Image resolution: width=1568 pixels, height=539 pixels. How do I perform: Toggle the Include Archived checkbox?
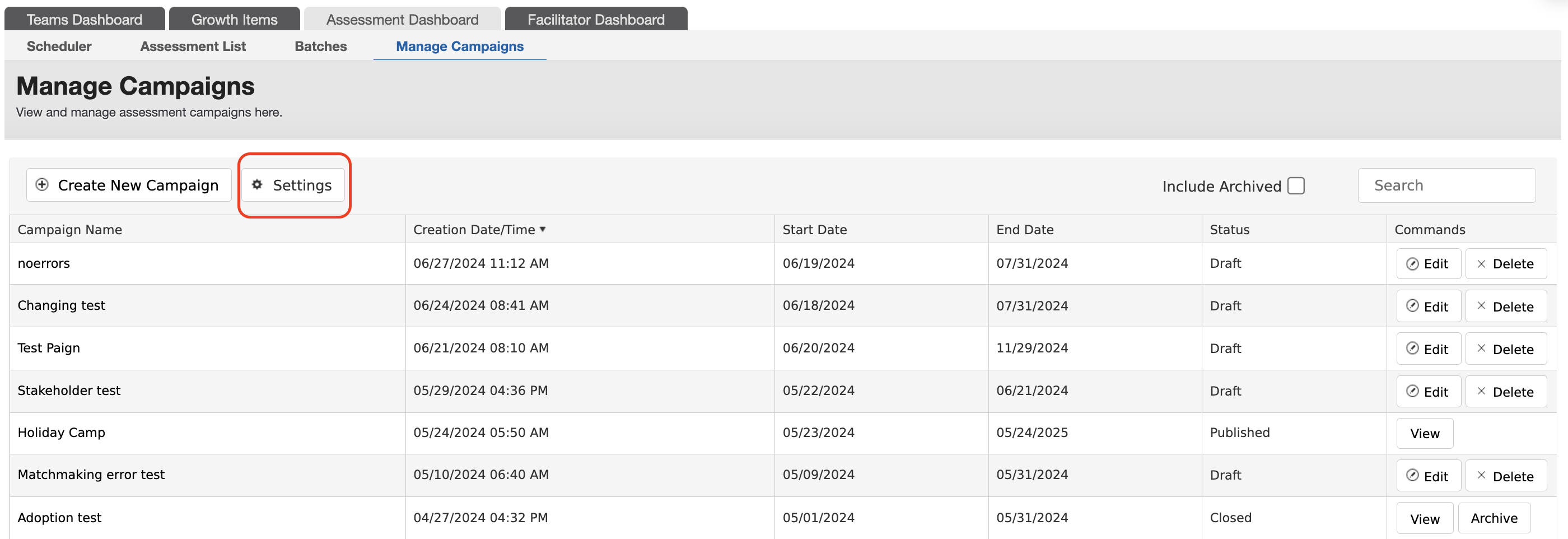(x=1296, y=186)
